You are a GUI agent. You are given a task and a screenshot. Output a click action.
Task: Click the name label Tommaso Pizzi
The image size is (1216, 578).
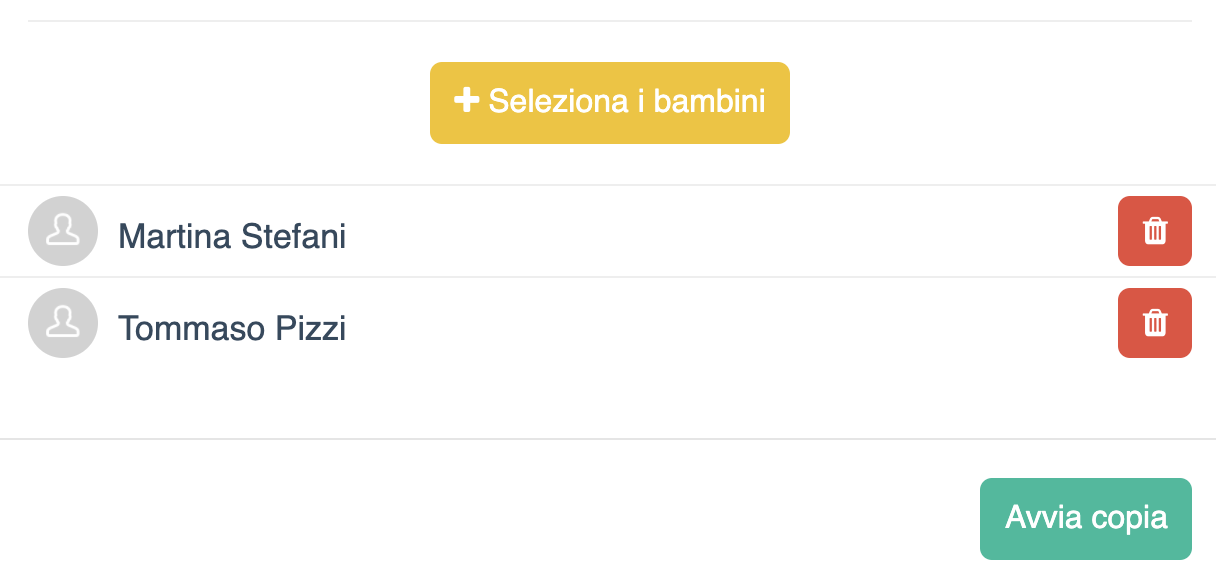pos(232,328)
